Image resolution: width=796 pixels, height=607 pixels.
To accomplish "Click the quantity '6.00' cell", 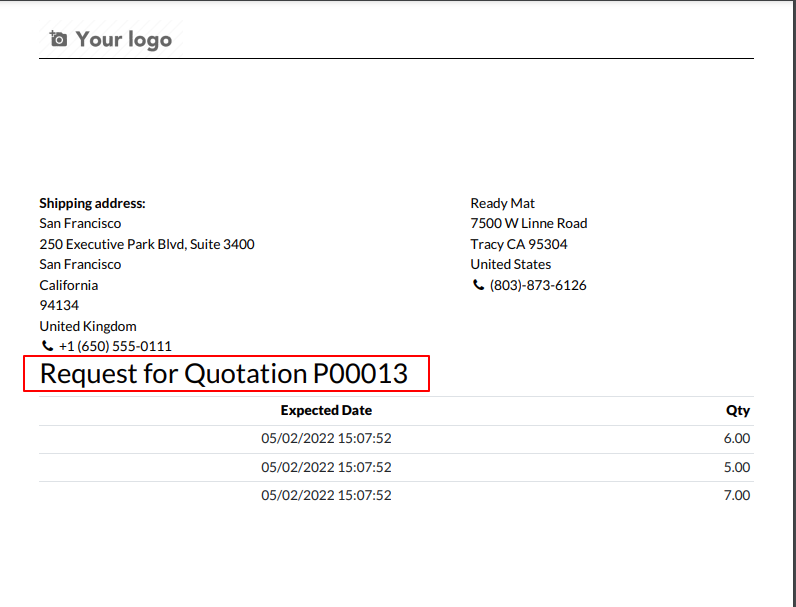I will 737,438.
